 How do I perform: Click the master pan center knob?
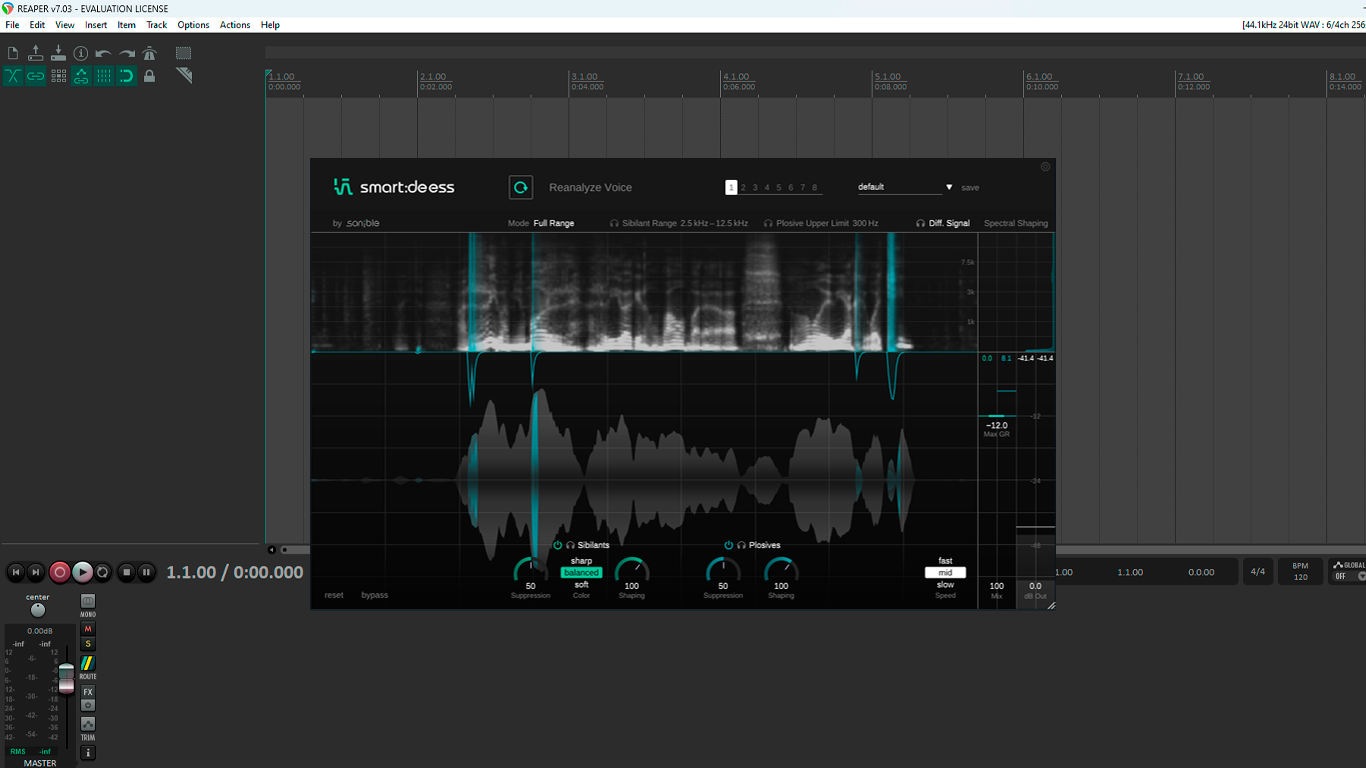pyautogui.click(x=38, y=610)
